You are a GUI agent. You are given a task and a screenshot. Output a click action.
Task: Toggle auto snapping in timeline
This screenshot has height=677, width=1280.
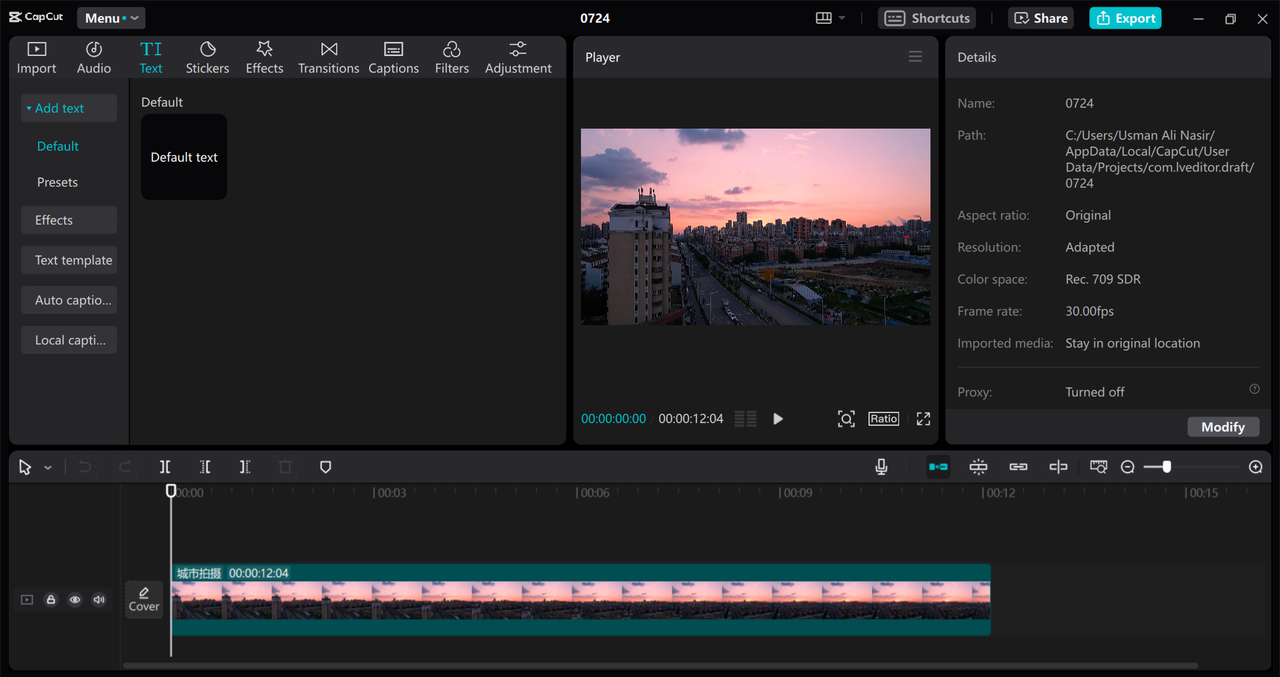978,467
